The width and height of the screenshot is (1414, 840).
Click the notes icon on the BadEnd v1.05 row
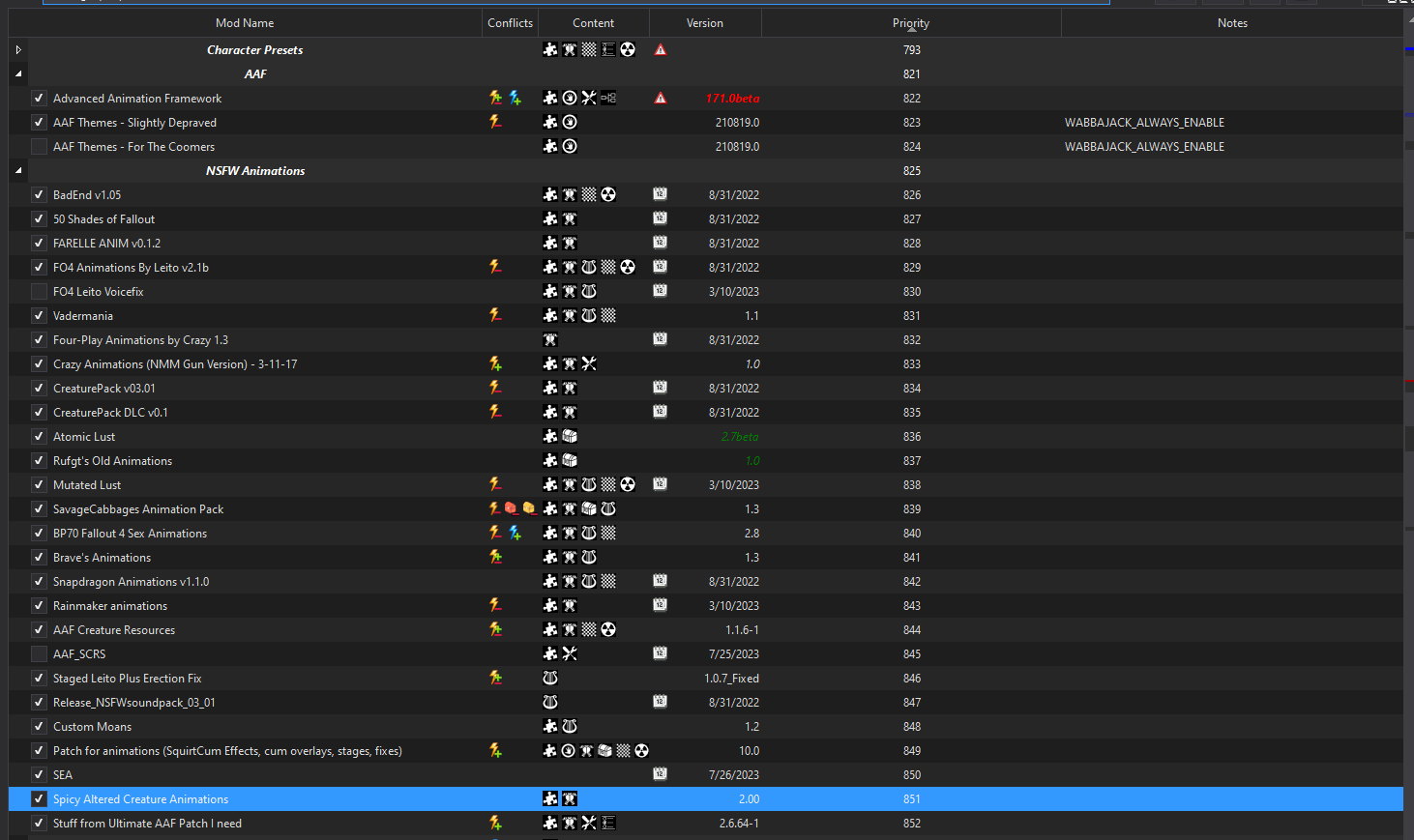660,194
